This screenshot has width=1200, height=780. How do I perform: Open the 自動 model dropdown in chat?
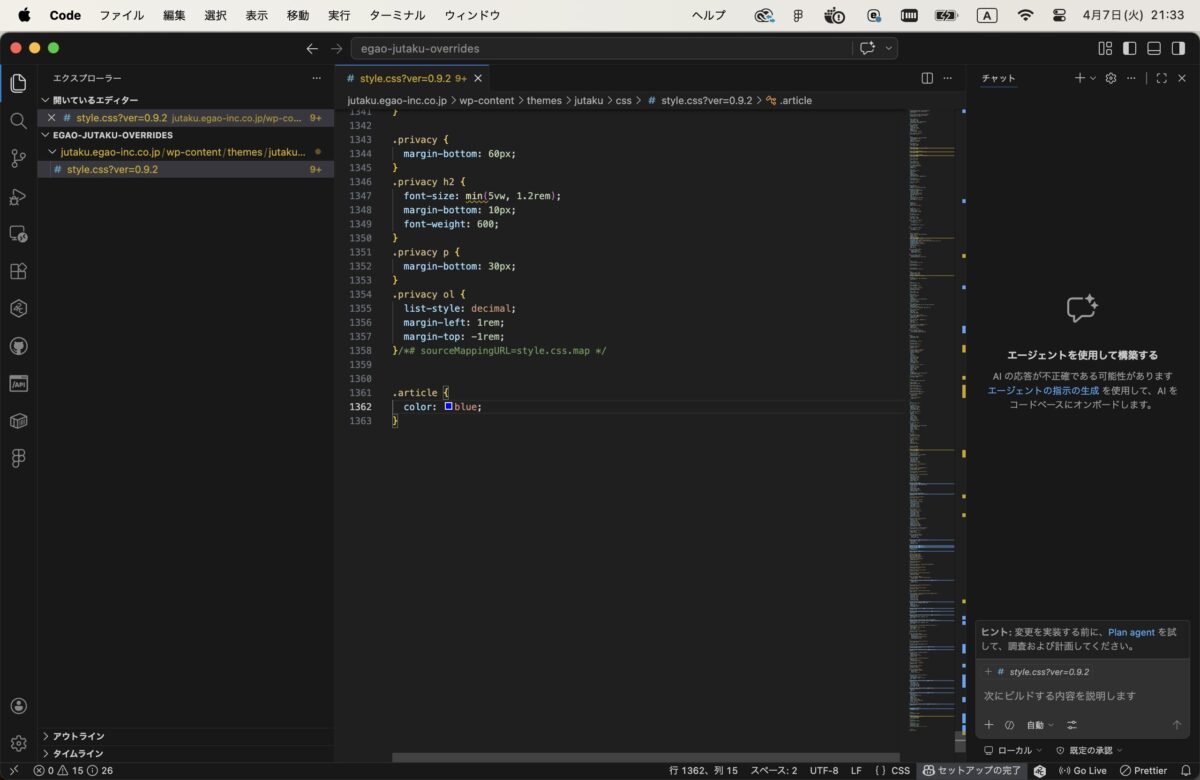click(1040, 725)
